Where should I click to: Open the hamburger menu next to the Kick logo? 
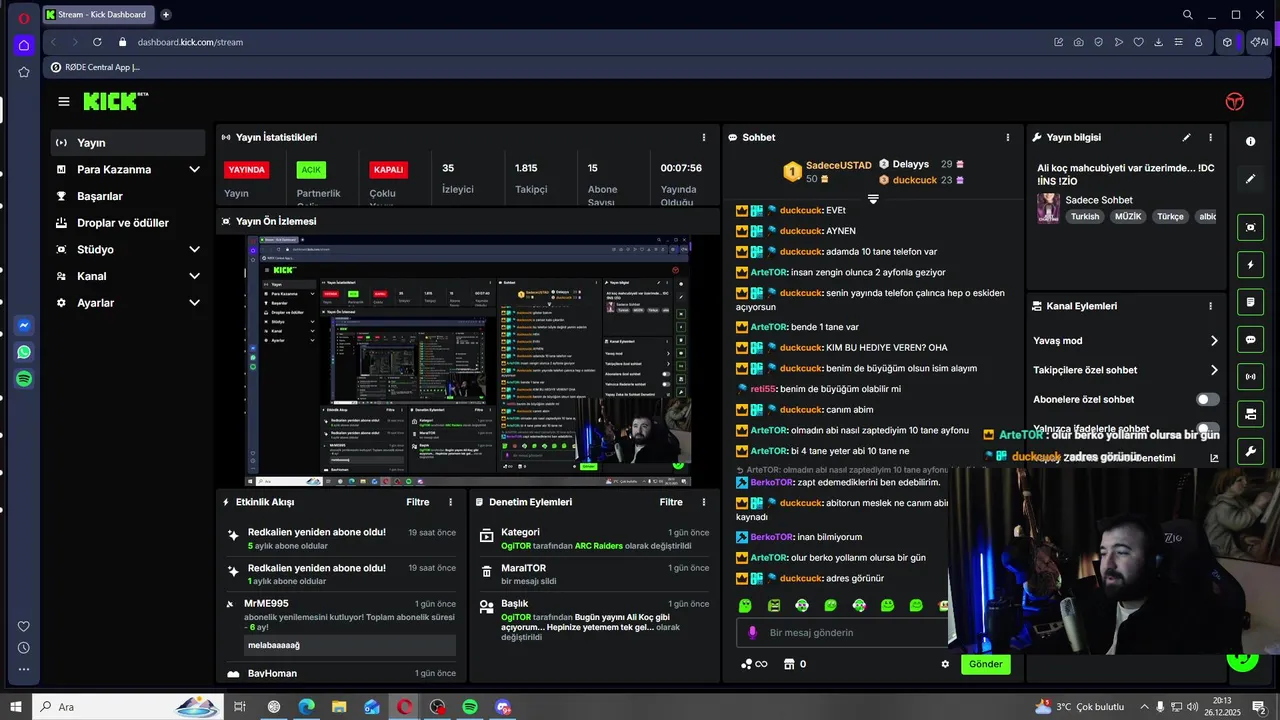pyautogui.click(x=64, y=101)
